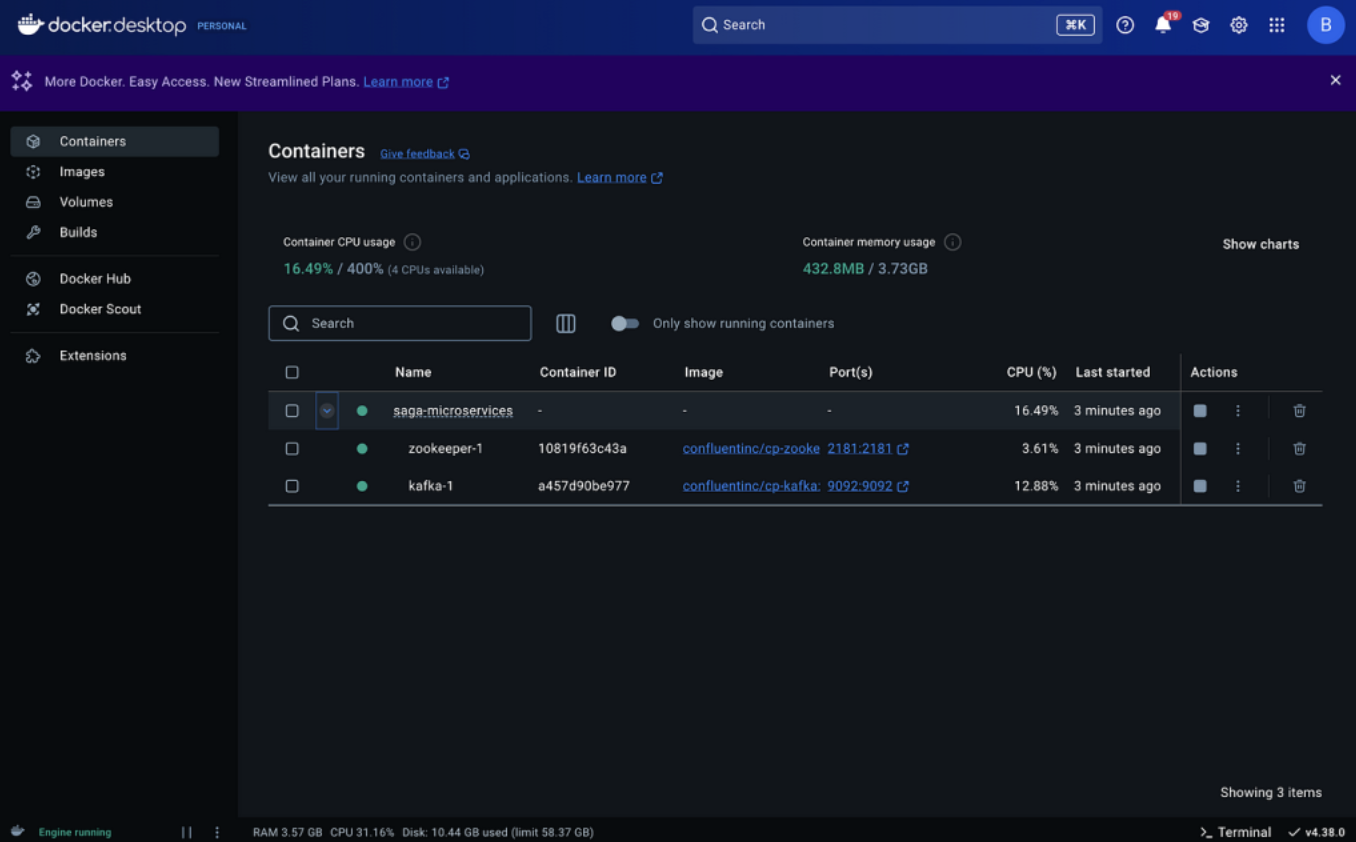Open the Learning center graduation cap icon
Screen dimensions: 1356x842
click(1201, 25)
